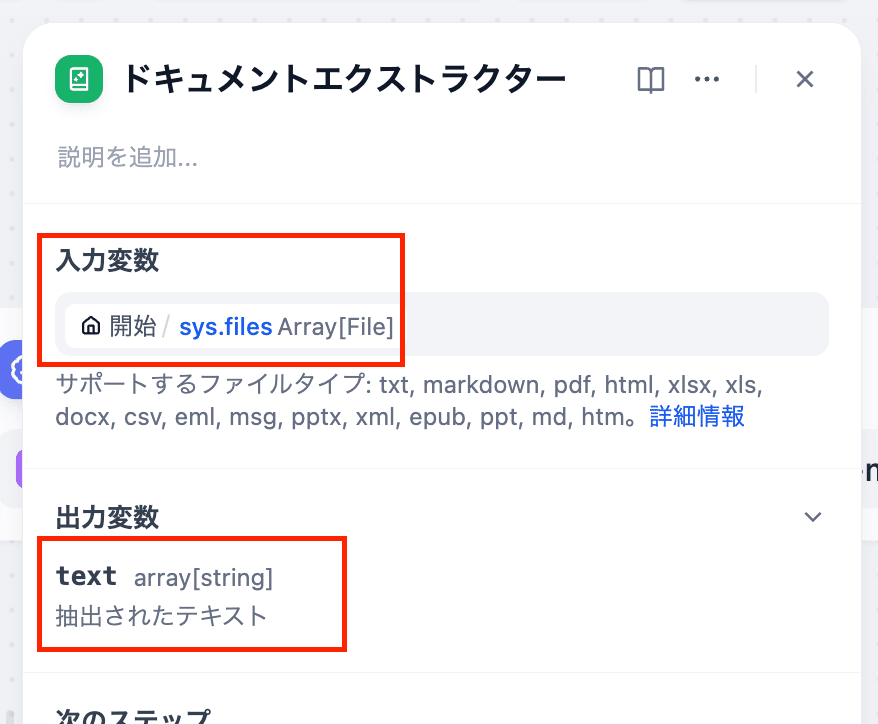The image size is (878, 724).
Task: Select the text output variable name
Action: [86, 577]
